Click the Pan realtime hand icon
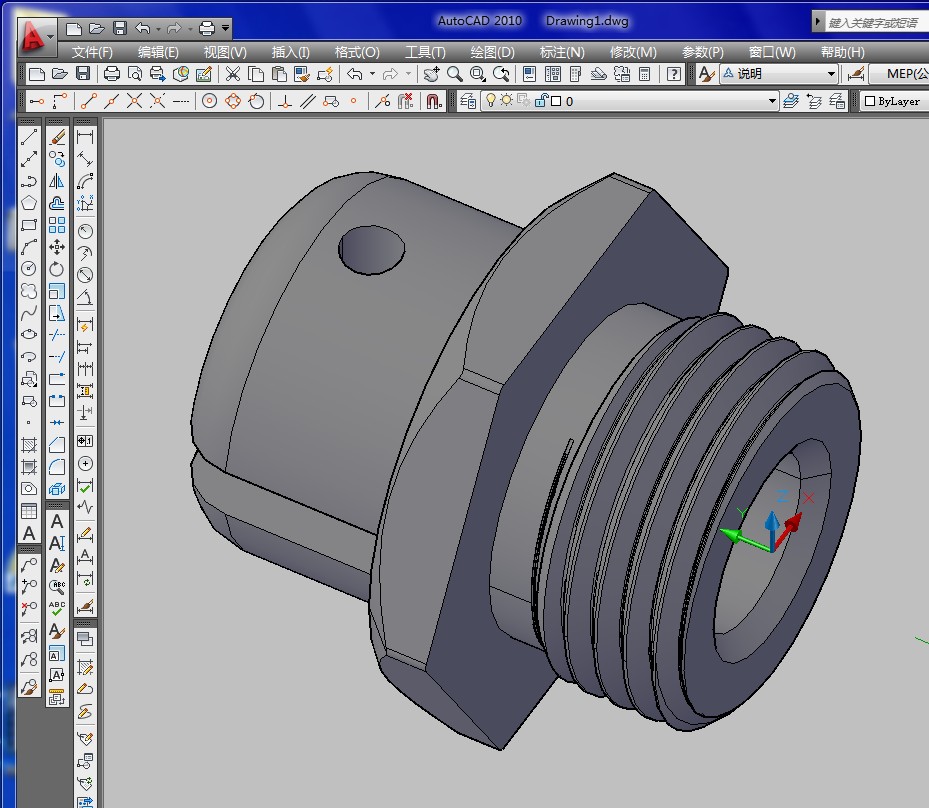The image size is (929, 808). (x=431, y=74)
